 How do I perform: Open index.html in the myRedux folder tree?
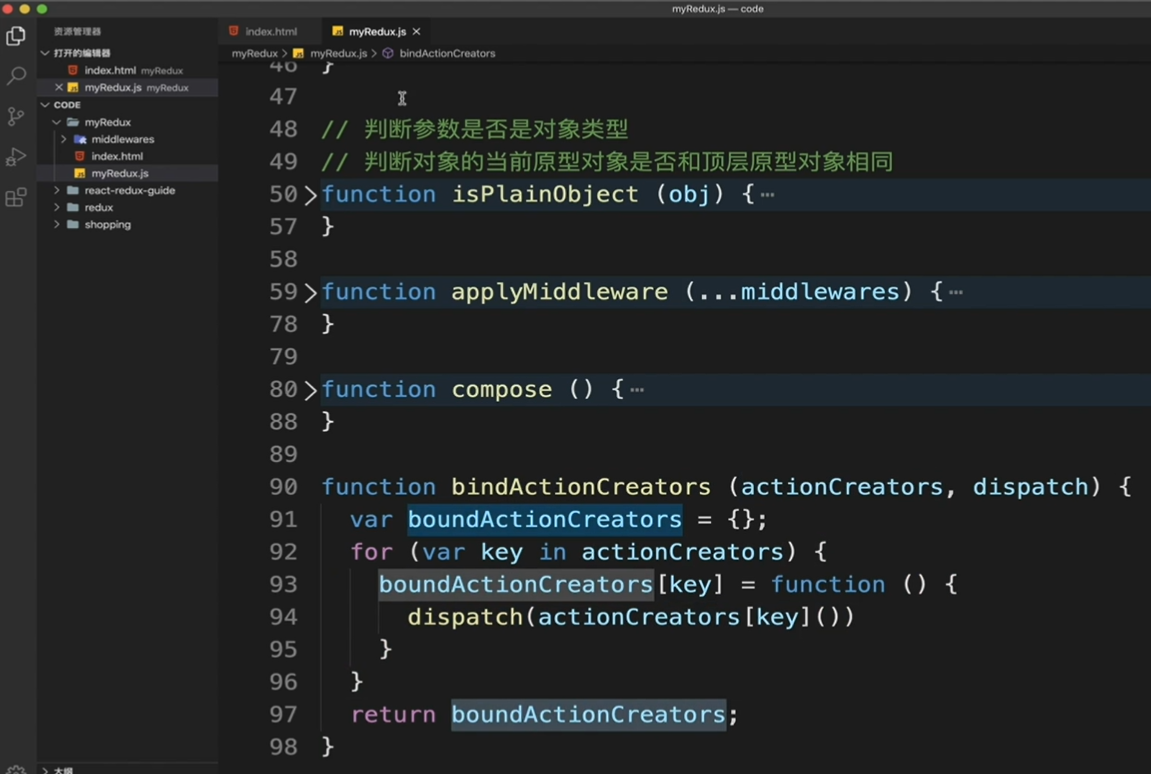(117, 156)
